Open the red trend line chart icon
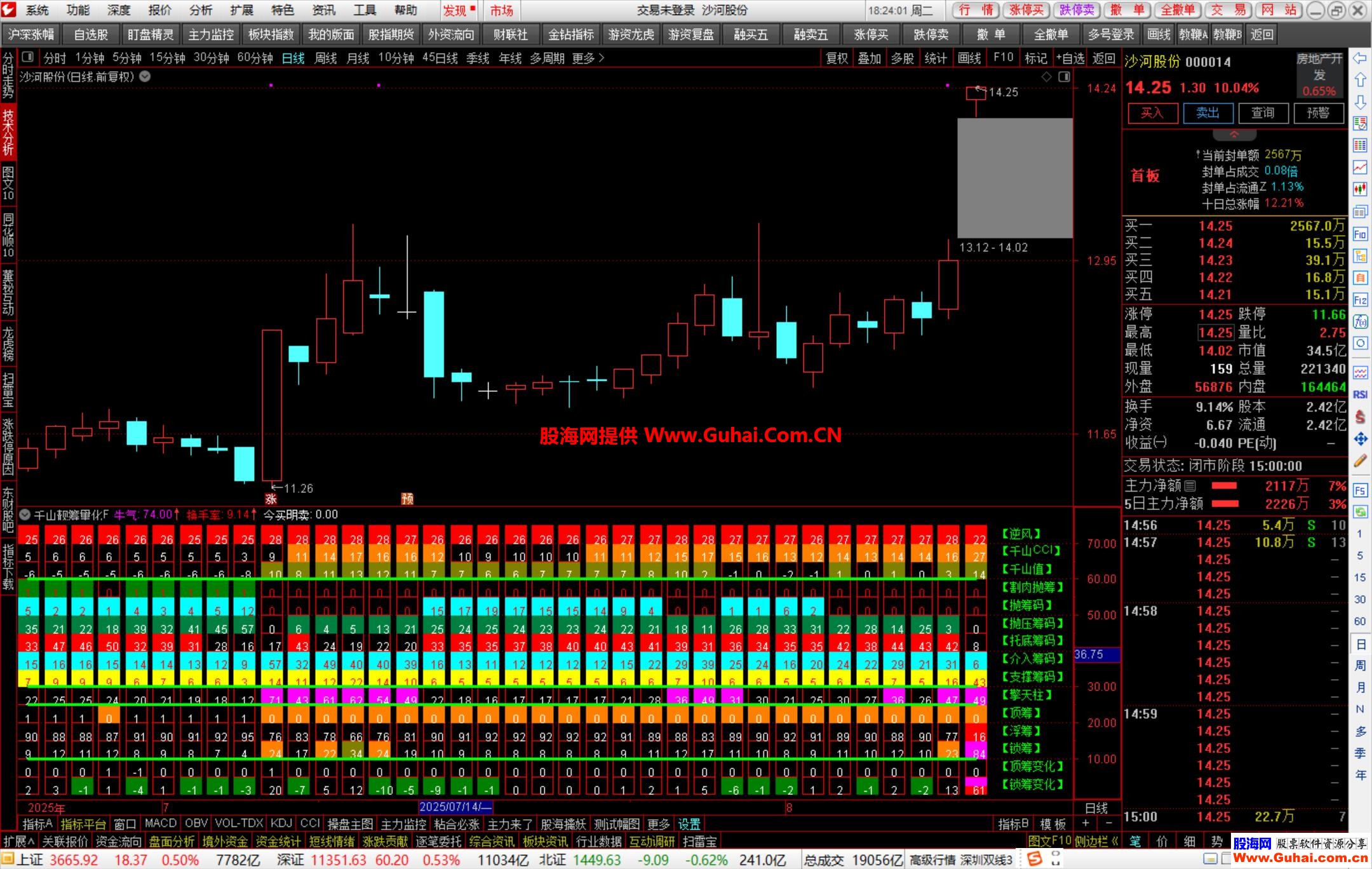This screenshot has height=869, width=1372. pos(1360,167)
